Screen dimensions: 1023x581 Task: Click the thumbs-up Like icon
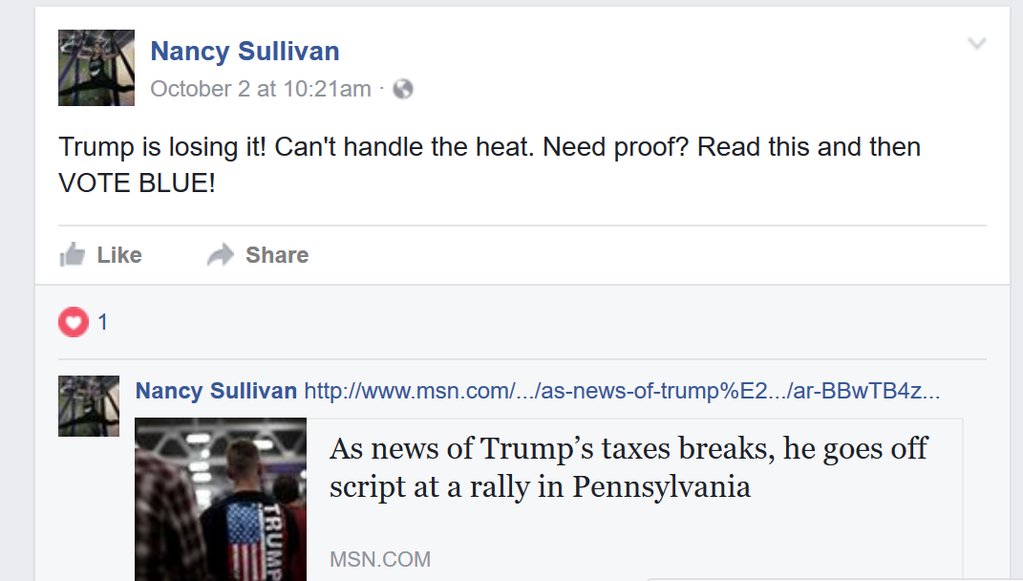point(72,255)
